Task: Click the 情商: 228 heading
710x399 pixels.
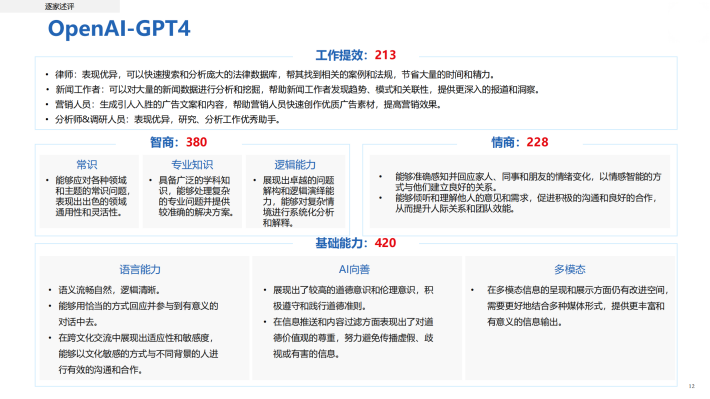Action: 520,142
